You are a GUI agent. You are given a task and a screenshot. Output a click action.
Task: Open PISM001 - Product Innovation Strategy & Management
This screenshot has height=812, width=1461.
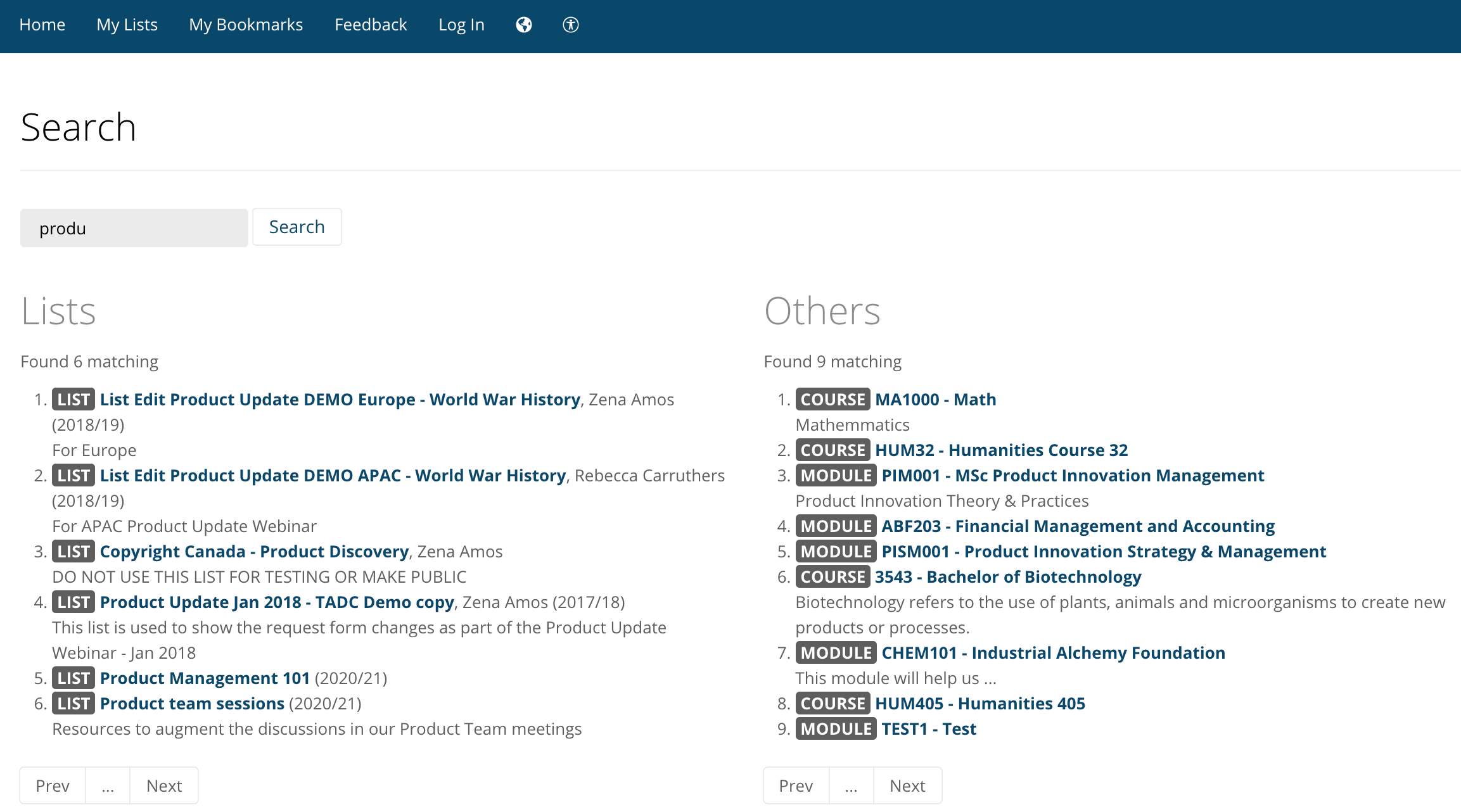pyautogui.click(x=1104, y=552)
